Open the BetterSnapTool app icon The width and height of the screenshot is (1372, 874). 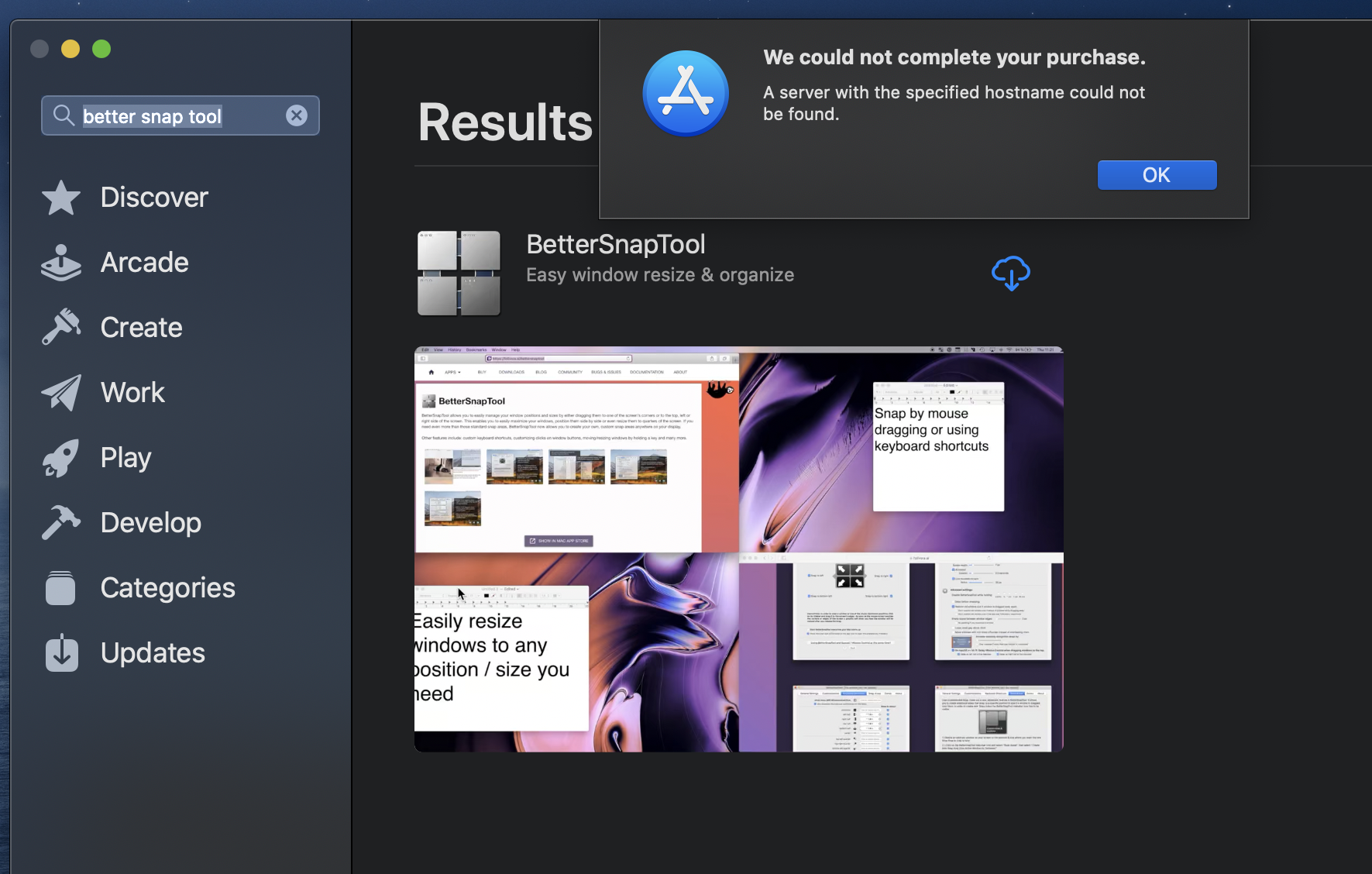click(x=459, y=273)
